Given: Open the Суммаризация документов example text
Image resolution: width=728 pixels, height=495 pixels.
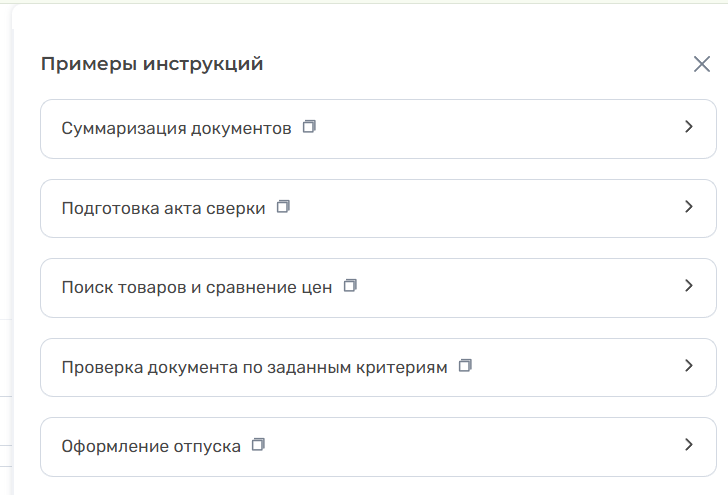Looking at the screenshot, I should pos(176,128).
